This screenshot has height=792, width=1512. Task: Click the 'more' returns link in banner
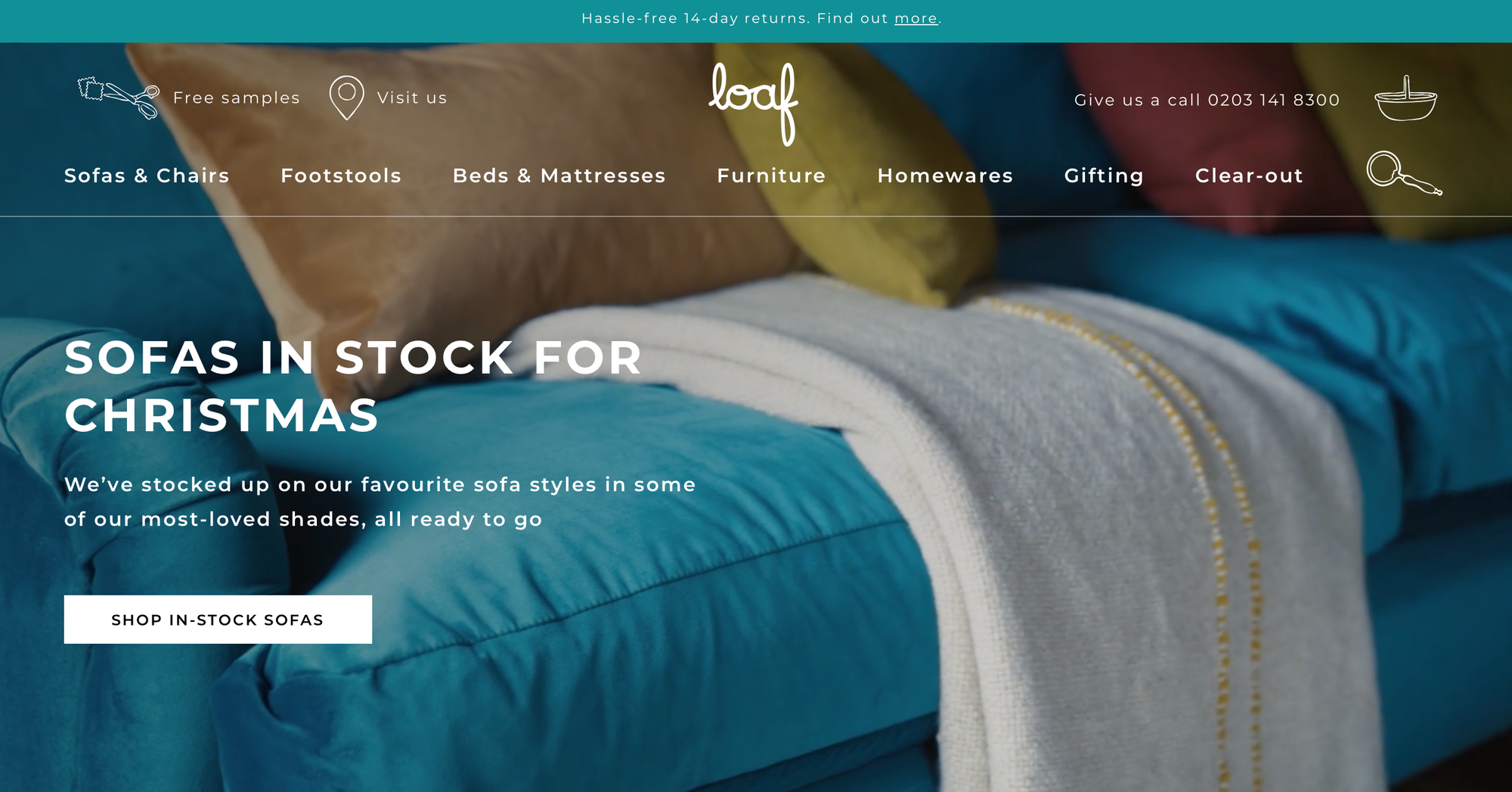click(916, 18)
